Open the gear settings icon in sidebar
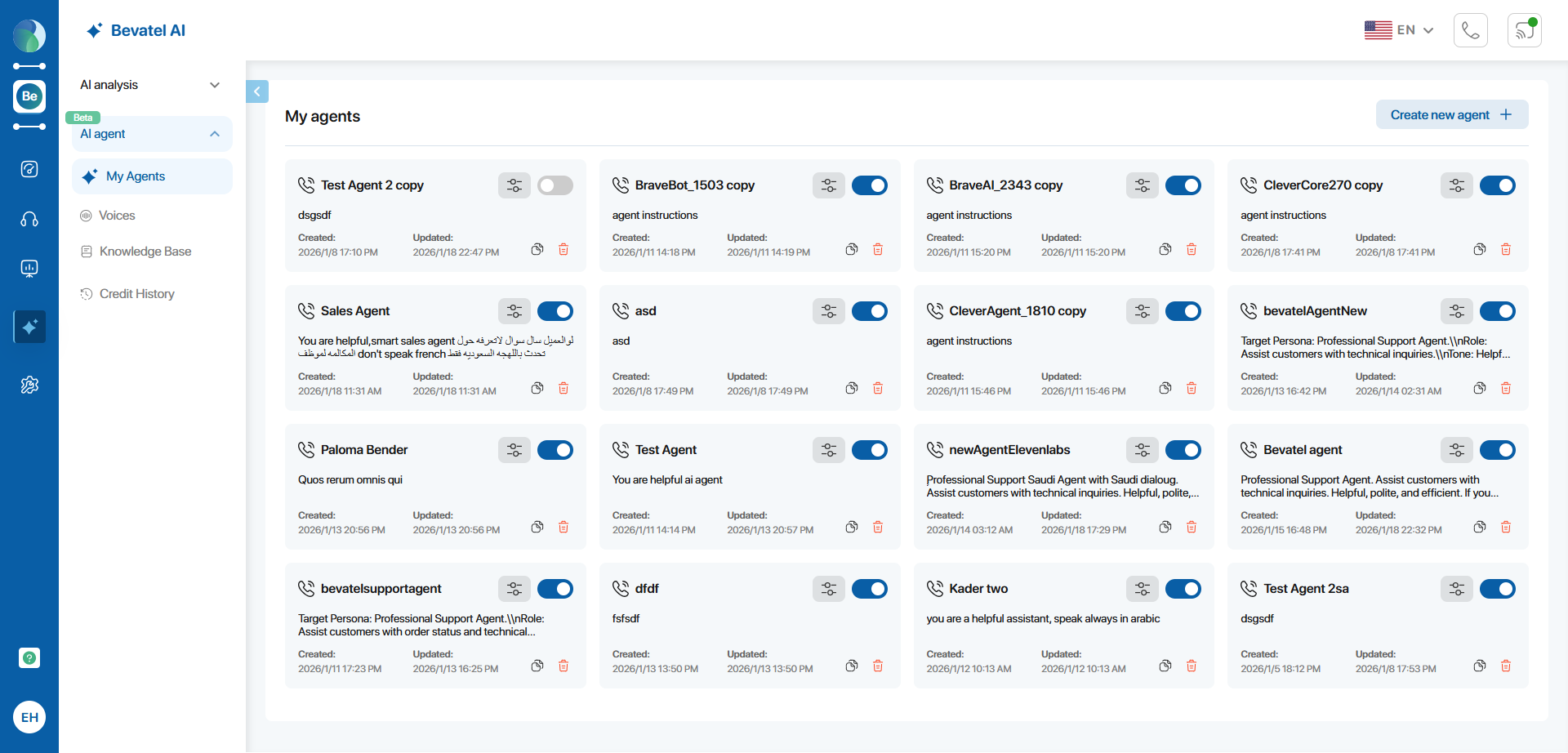This screenshot has height=753, width=1568. [x=29, y=385]
